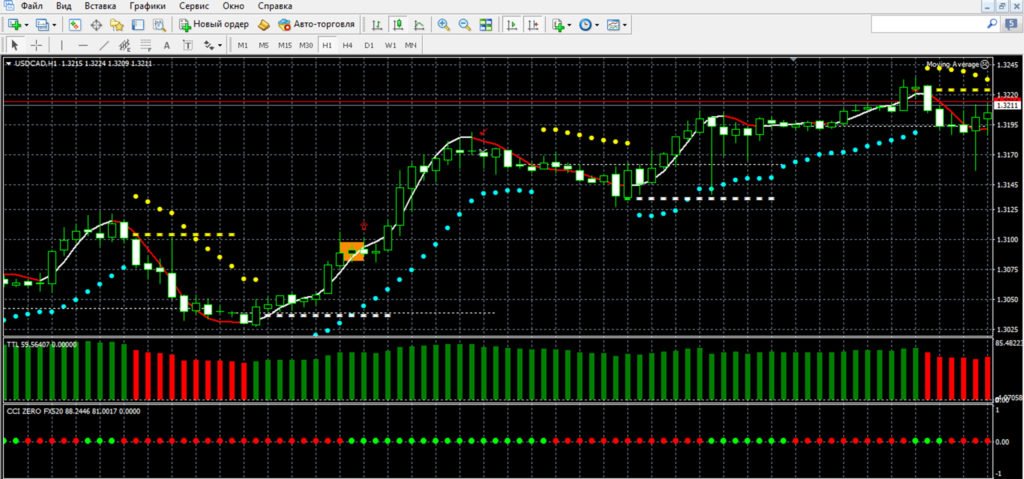This screenshot has width=1024, height=479.
Task: Click the chart shift triangle marker
Action: 793,60
